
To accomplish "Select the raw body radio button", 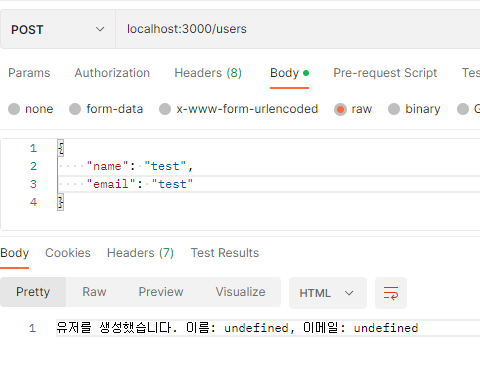I will tap(340, 109).
